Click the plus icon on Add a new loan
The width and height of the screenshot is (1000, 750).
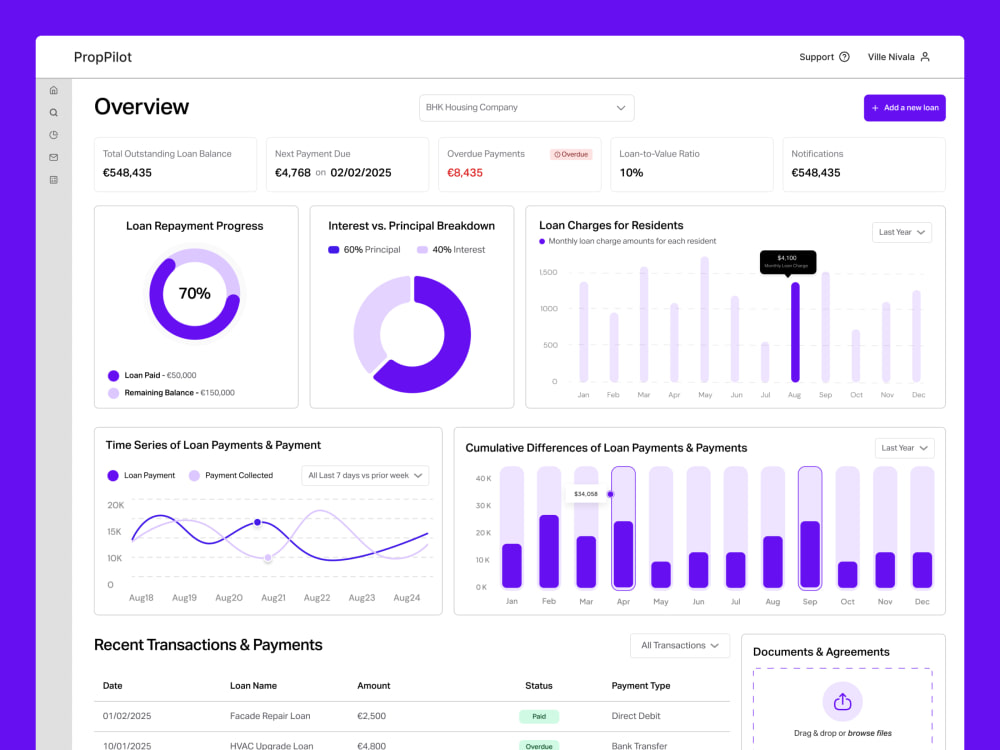tap(875, 108)
